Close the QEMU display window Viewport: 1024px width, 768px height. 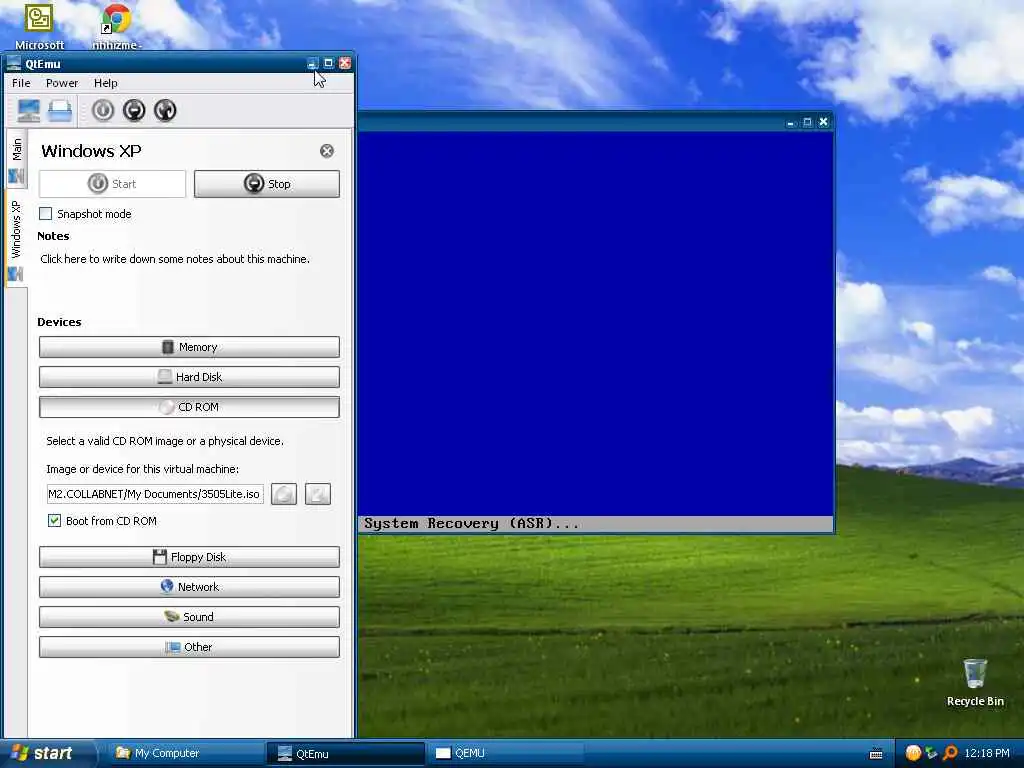[824, 122]
